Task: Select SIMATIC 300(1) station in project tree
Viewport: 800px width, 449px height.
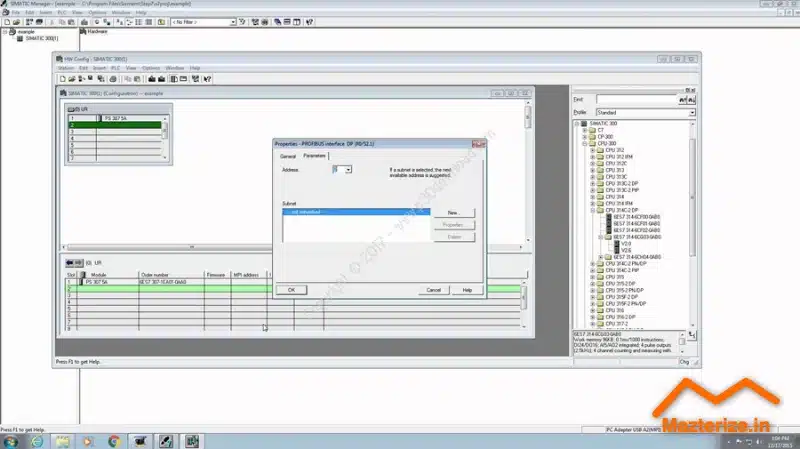Action: coord(42,38)
